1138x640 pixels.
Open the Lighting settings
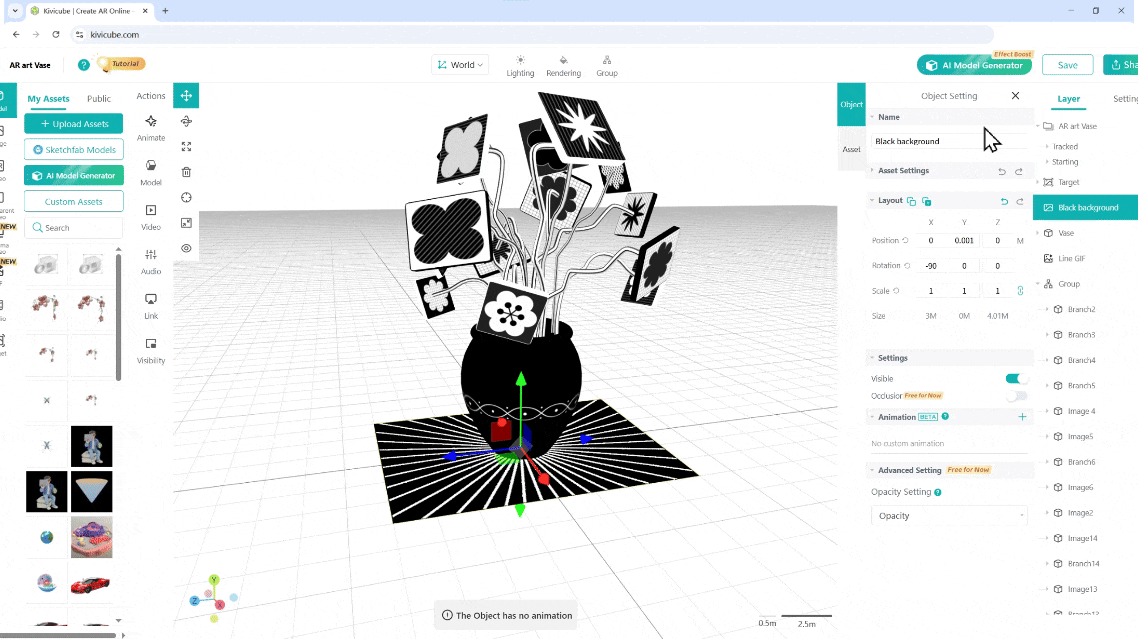pos(520,66)
